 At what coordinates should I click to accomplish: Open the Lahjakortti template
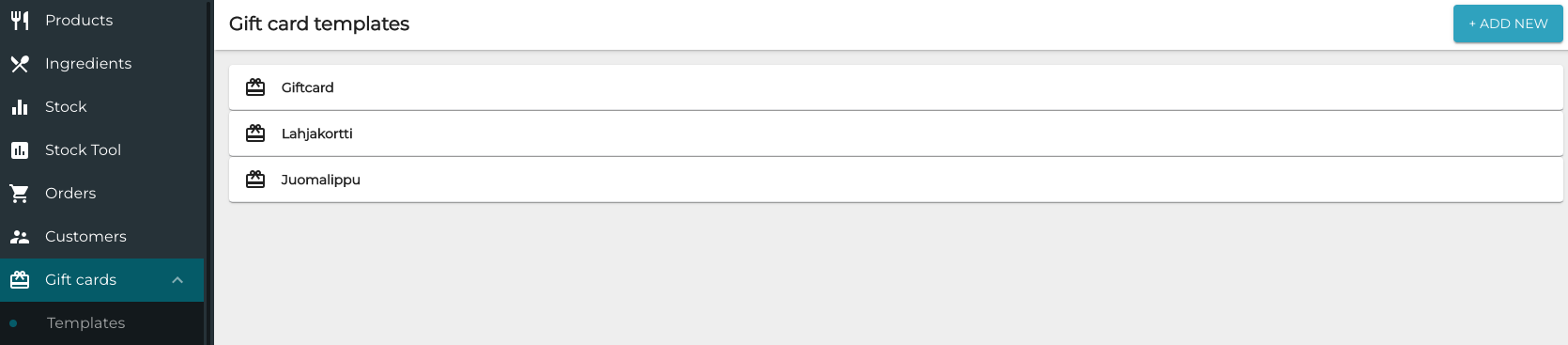[896, 133]
